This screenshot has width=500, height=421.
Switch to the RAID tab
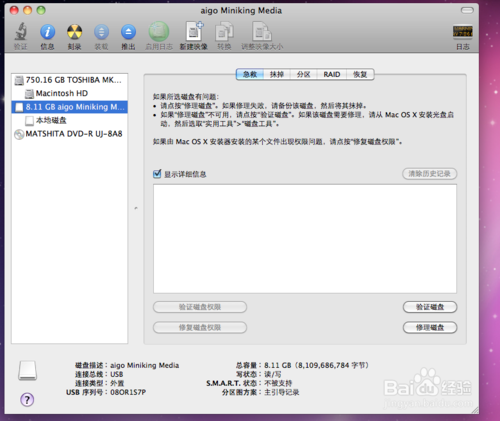click(x=332, y=74)
